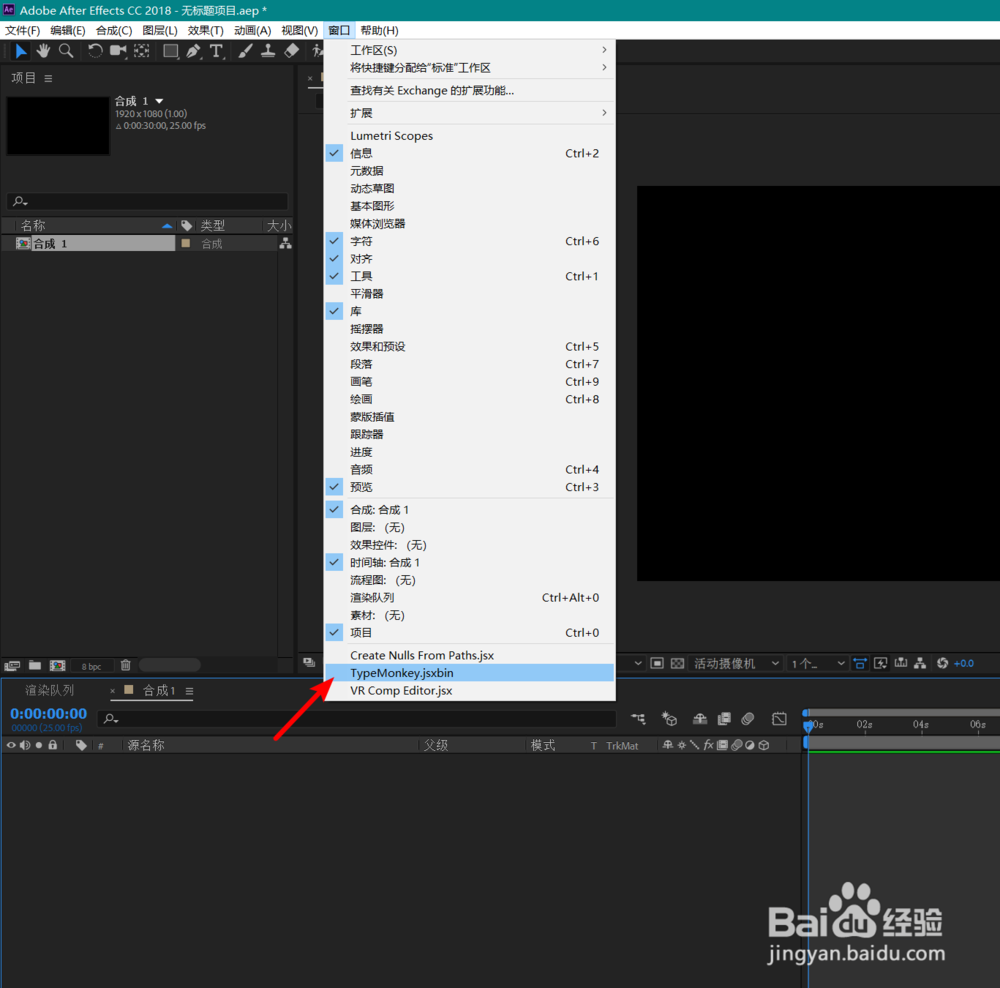The height and width of the screenshot is (988, 1000).
Task: Select the Eraser tool
Action: click(x=291, y=51)
